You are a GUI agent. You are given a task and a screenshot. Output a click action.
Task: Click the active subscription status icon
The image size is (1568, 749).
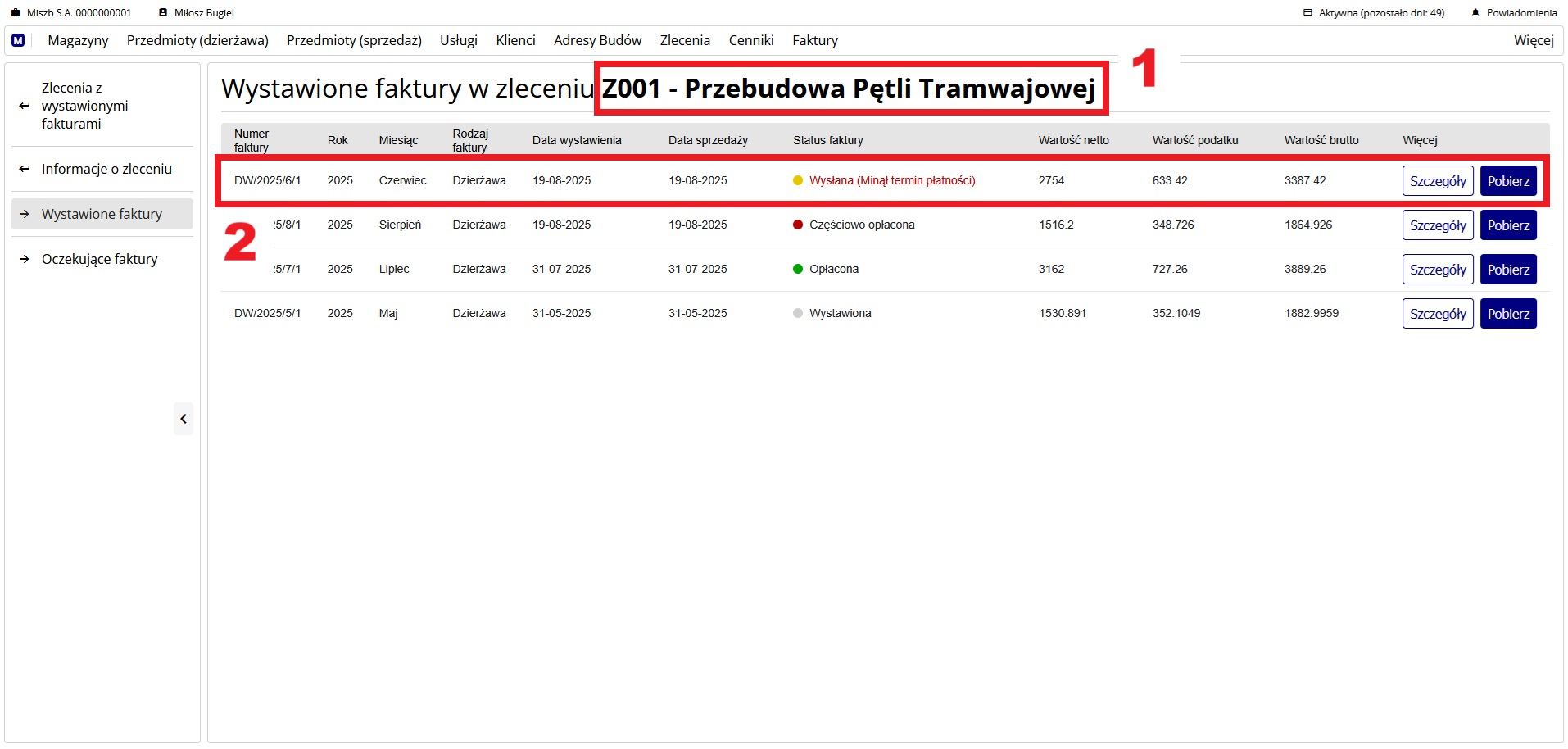[1308, 13]
